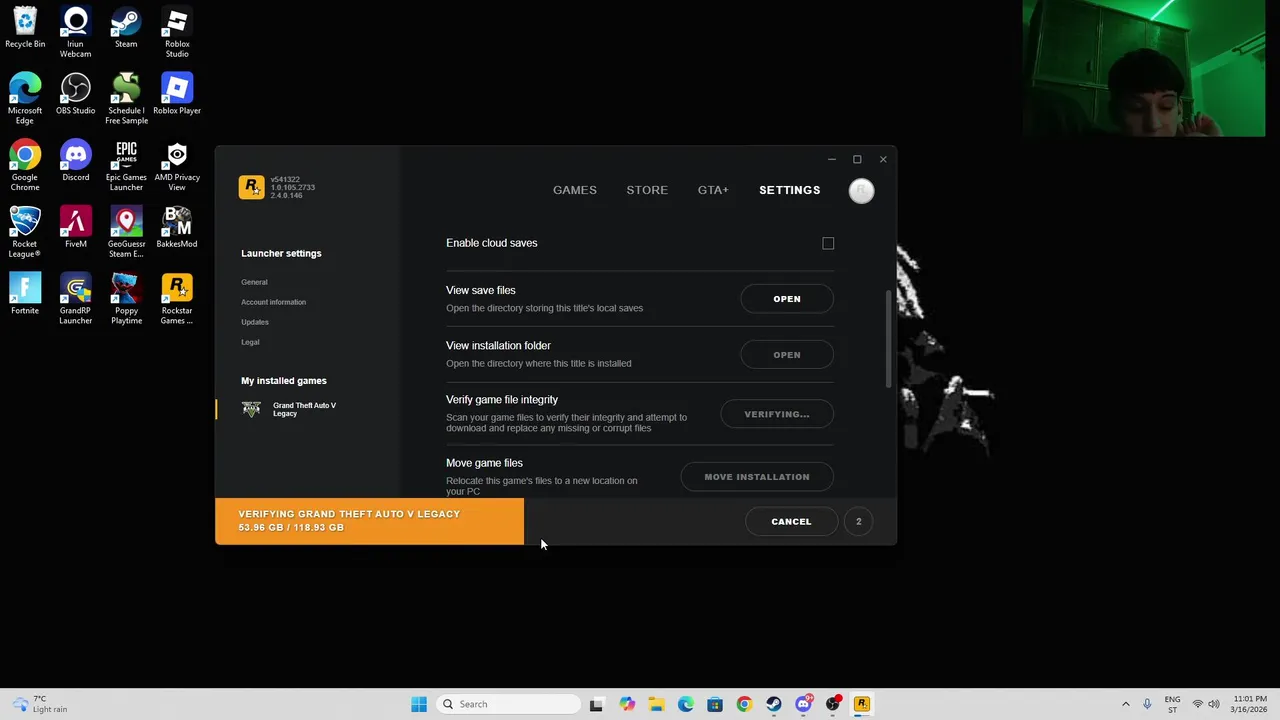This screenshot has width=1280, height=720.
Task: Open Schedule I Free Sample shortcut
Action: 126,99
